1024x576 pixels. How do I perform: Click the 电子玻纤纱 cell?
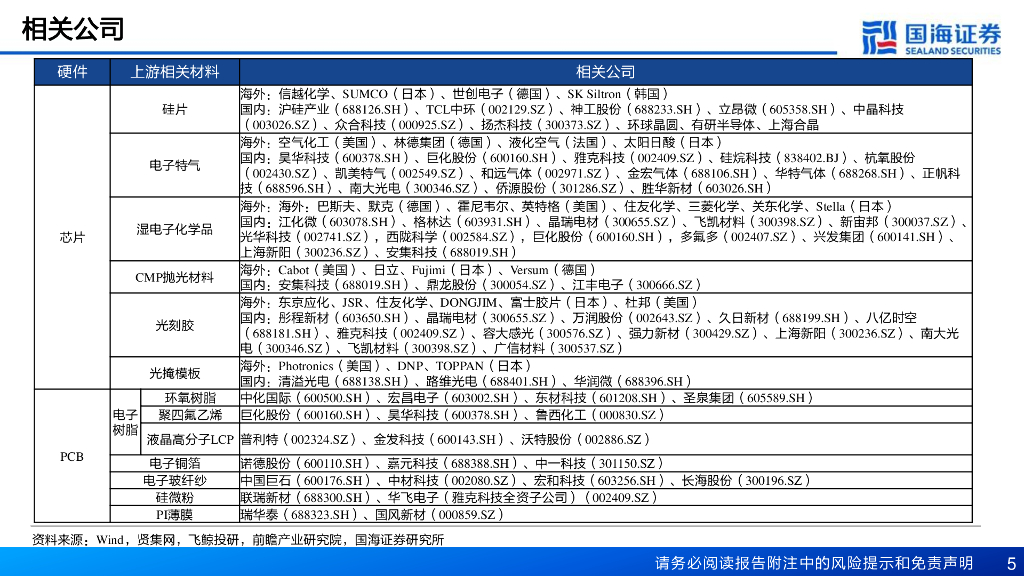point(174,481)
